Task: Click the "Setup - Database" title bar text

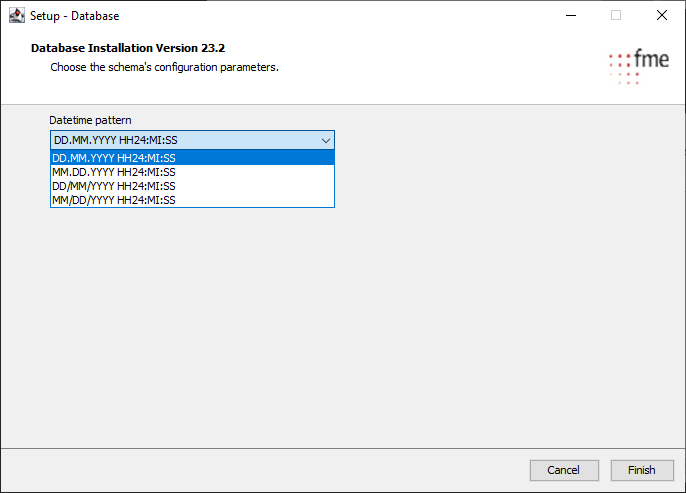Action: (75, 16)
